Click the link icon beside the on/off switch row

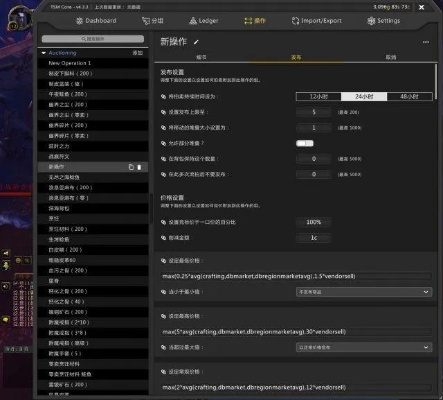[163, 143]
